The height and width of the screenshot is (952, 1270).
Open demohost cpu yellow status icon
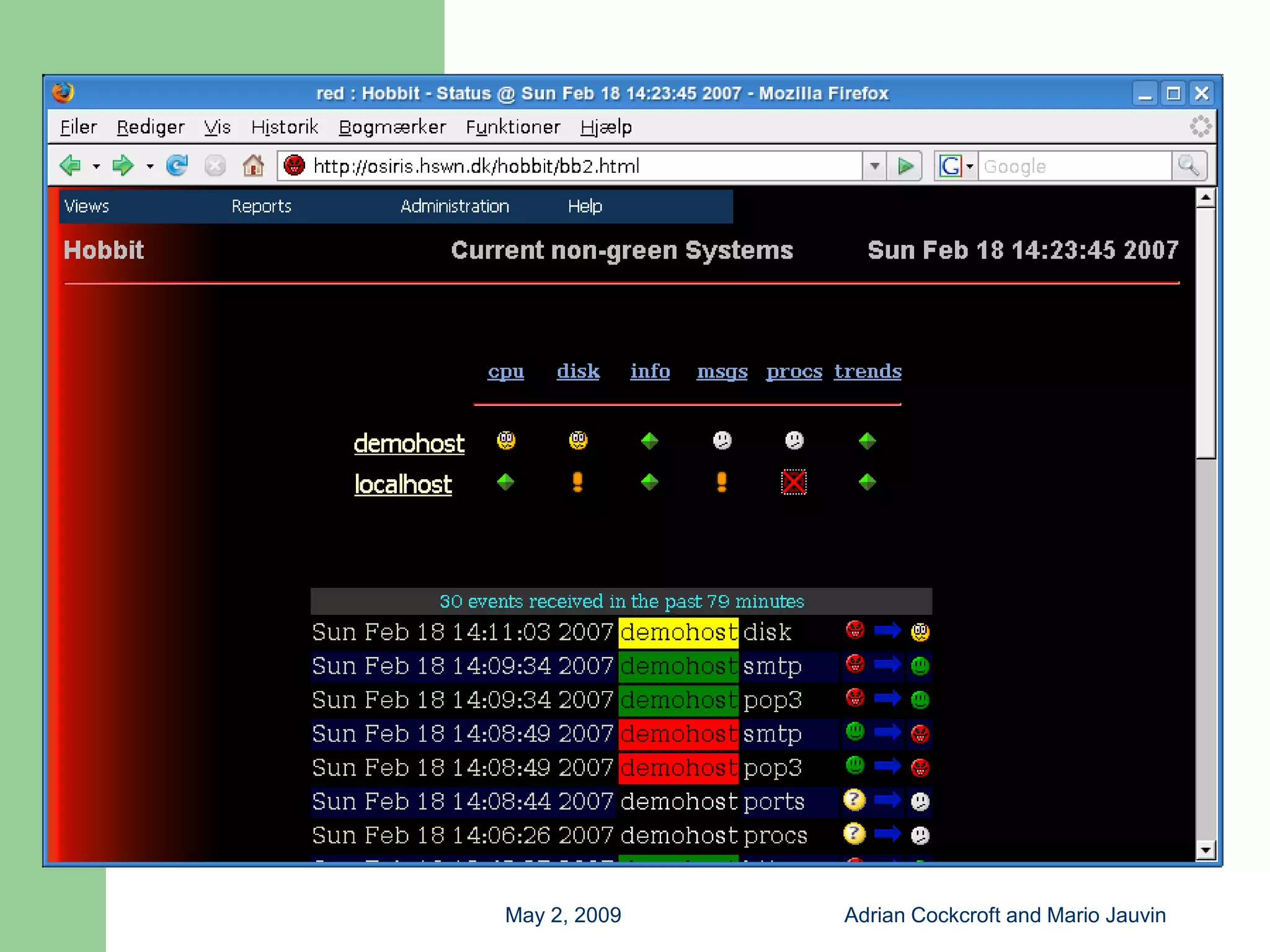click(x=506, y=441)
